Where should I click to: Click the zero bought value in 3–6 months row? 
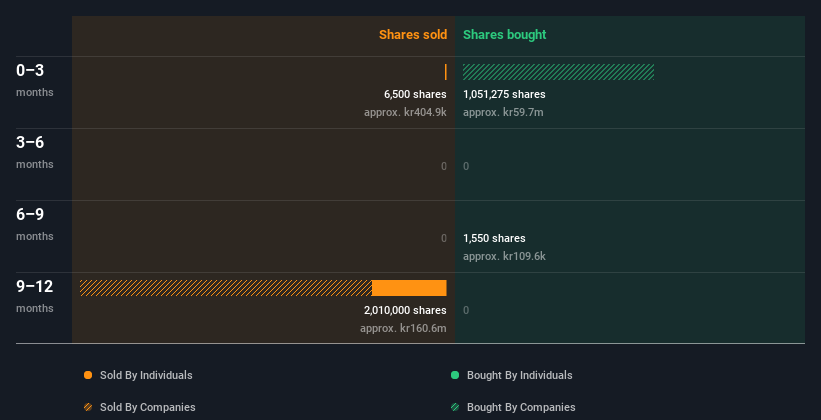coord(466,167)
